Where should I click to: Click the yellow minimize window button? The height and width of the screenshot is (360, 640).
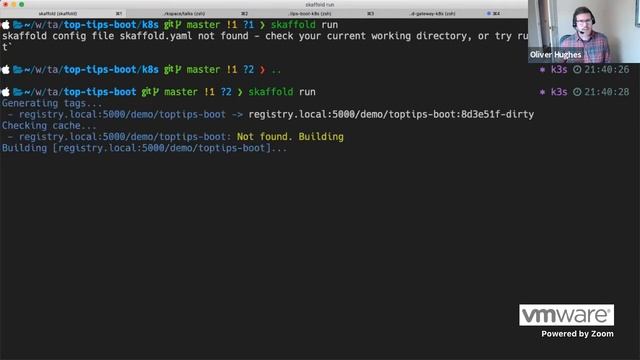[13, 4]
